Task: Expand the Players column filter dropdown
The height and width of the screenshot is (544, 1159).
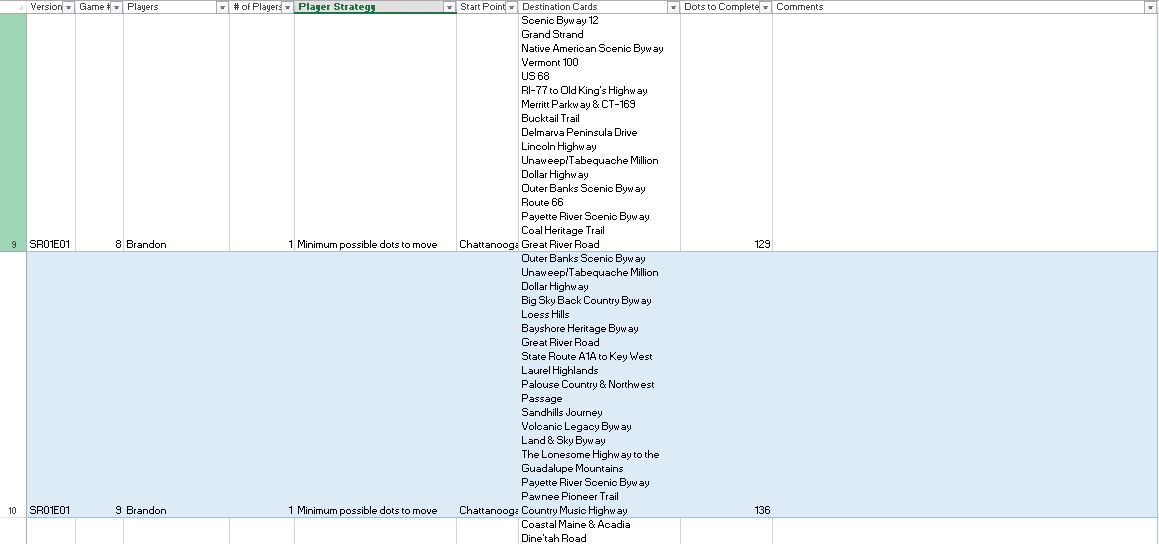Action: coord(222,7)
